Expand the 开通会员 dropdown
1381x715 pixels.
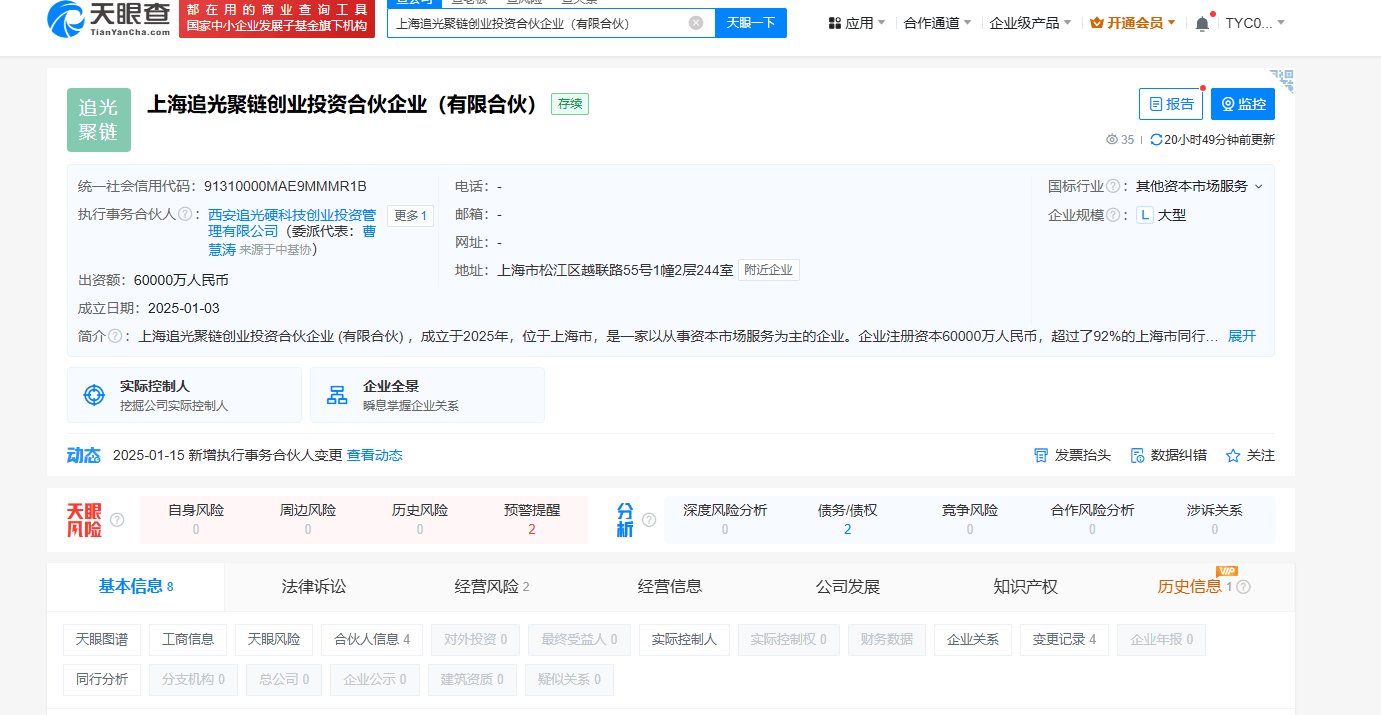(x=1172, y=23)
